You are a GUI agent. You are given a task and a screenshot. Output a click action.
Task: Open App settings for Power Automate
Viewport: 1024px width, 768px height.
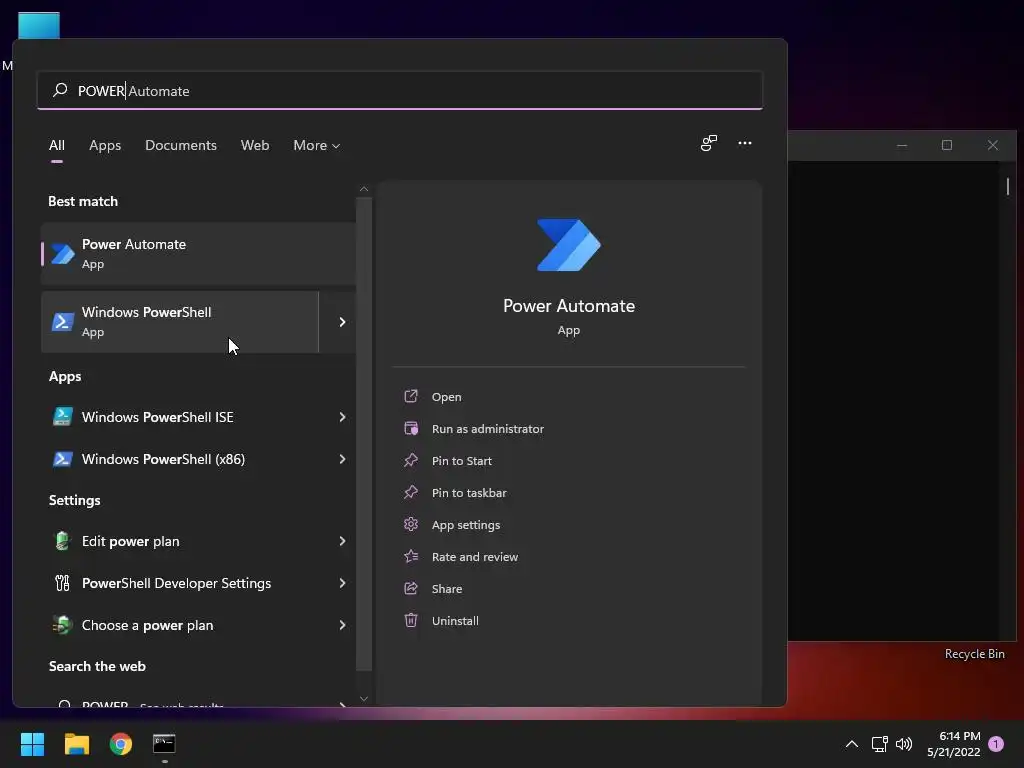coord(466,524)
